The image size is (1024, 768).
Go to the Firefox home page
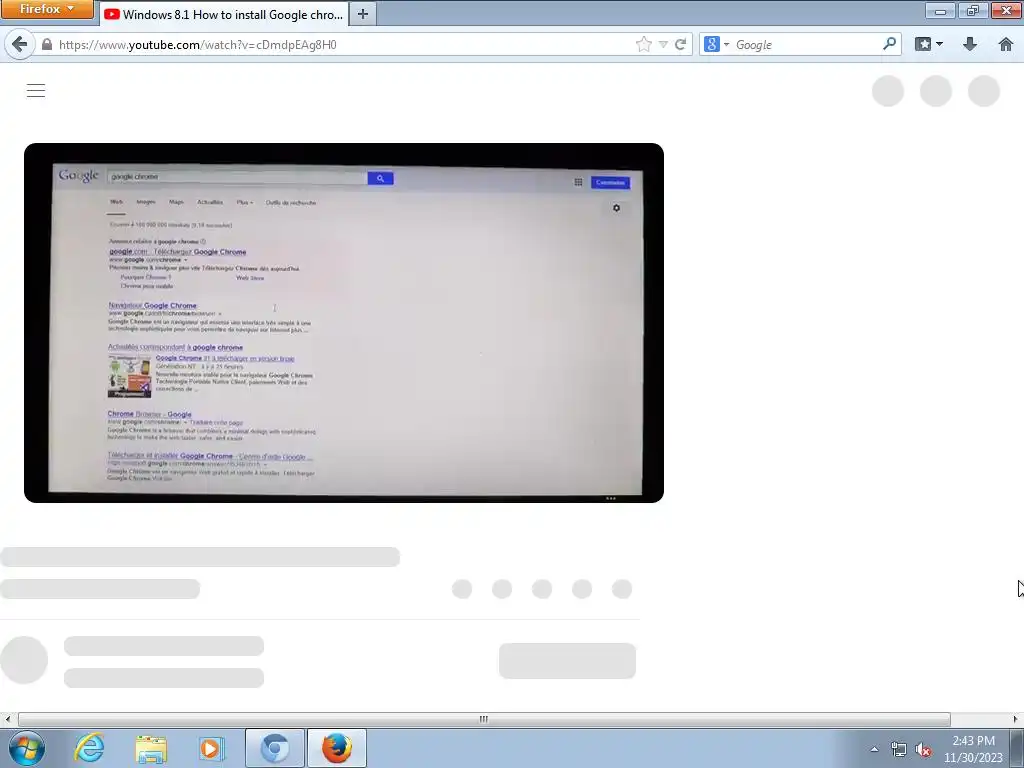[1006, 44]
